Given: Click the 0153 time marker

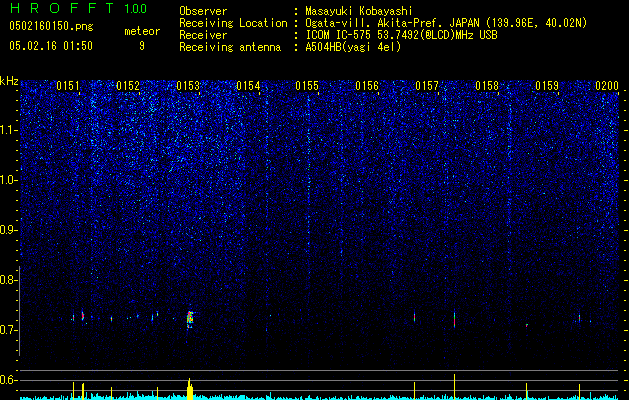Looking at the screenshot, I should [188, 86].
